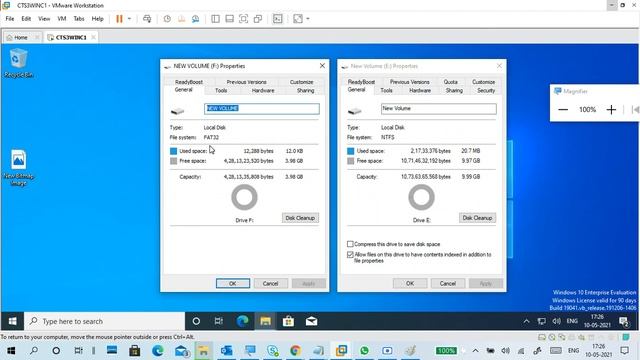Open Cortana circle in guest taskbar
The width and height of the screenshot is (640, 360).
tap(196, 321)
